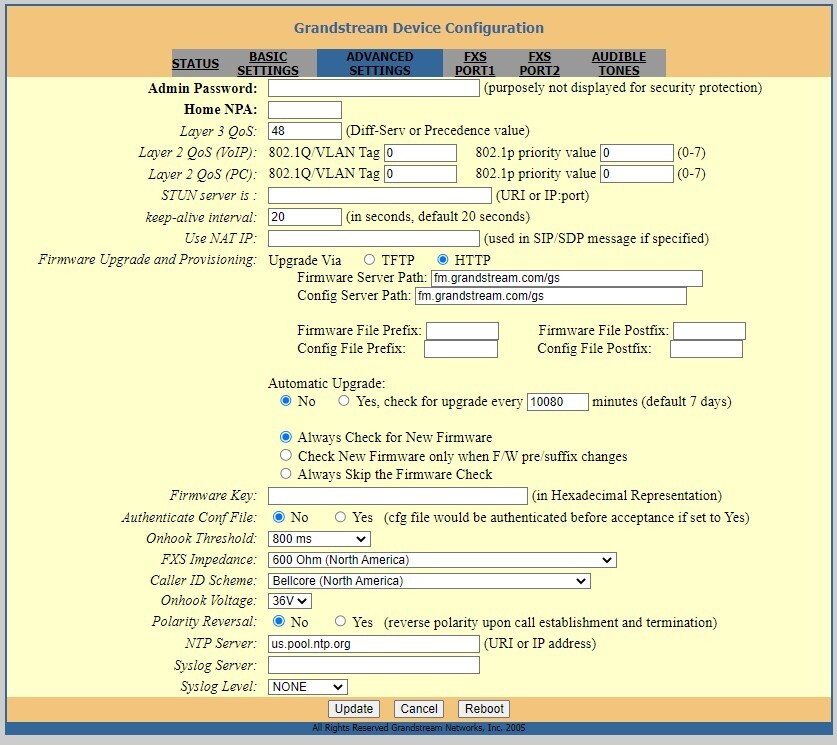Set Authenticate Conf File to Yes
This screenshot has height=745, width=837.
coord(341,517)
